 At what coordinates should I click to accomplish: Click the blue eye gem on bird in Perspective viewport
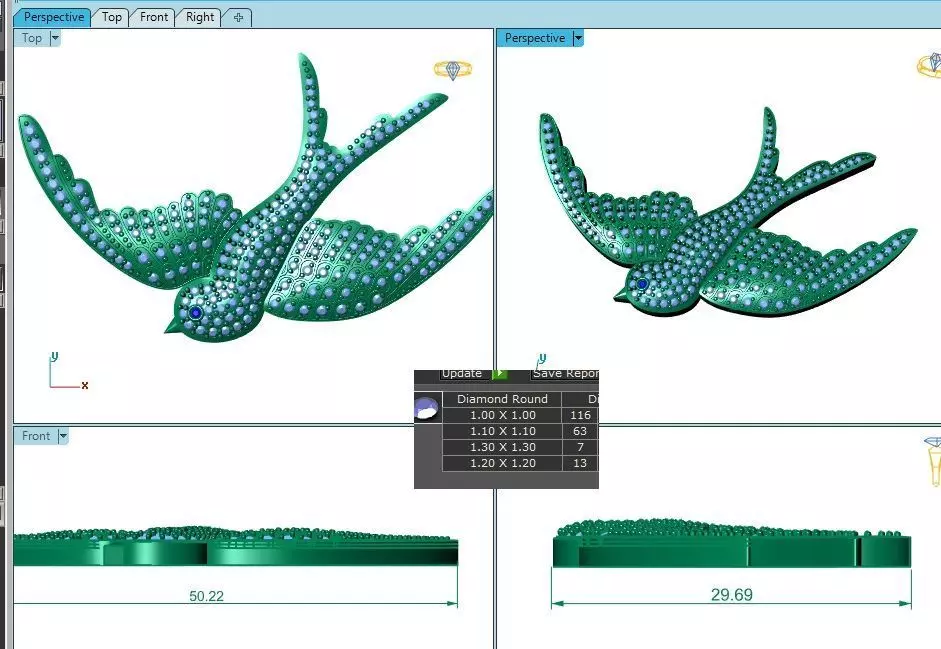[x=642, y=284]
